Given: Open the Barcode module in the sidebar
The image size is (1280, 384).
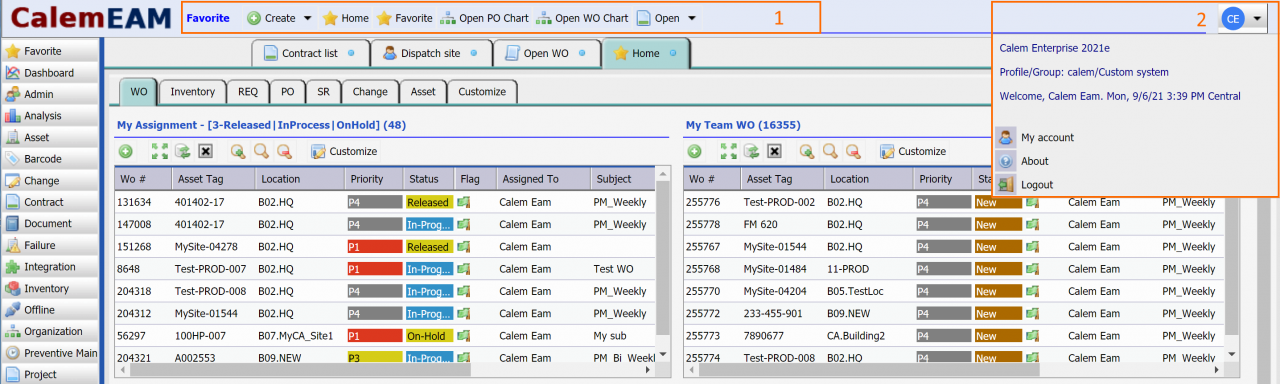Looking at the screenshot, I should pyautogui.click(x=50, y=159).
